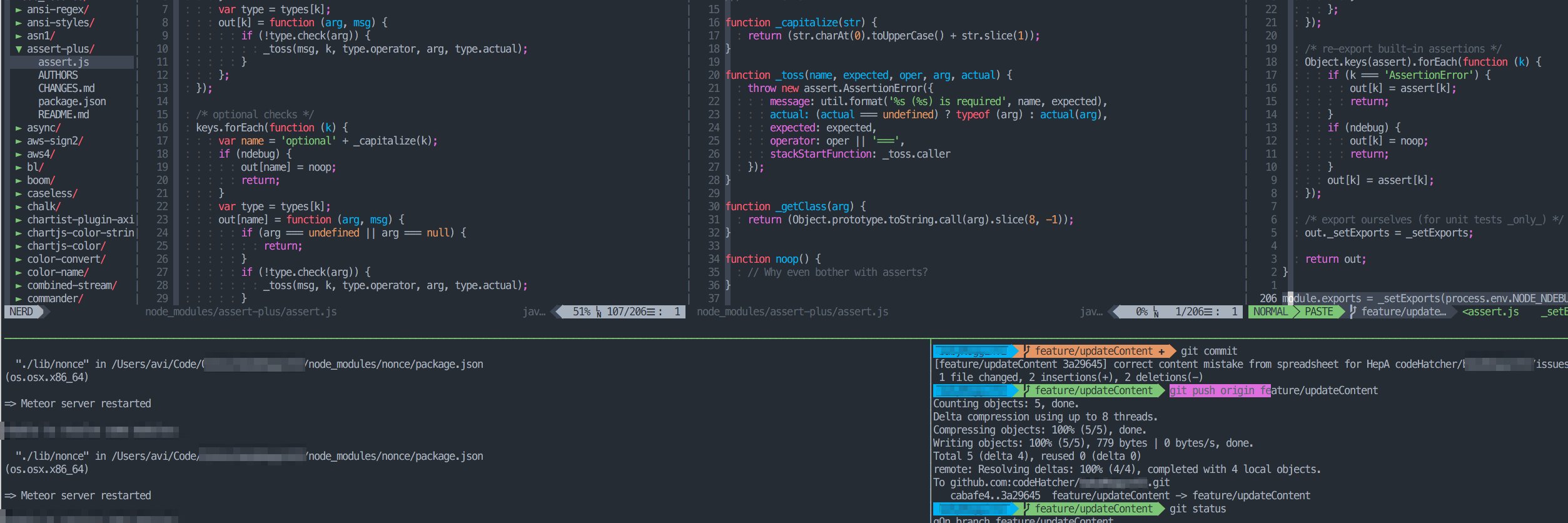Image resolution: width=1568 pixels, height=523 pixels.
Task: Click the <assert.js filename in right statusline
Action: pyautogui.click(x=1490, y=312)
